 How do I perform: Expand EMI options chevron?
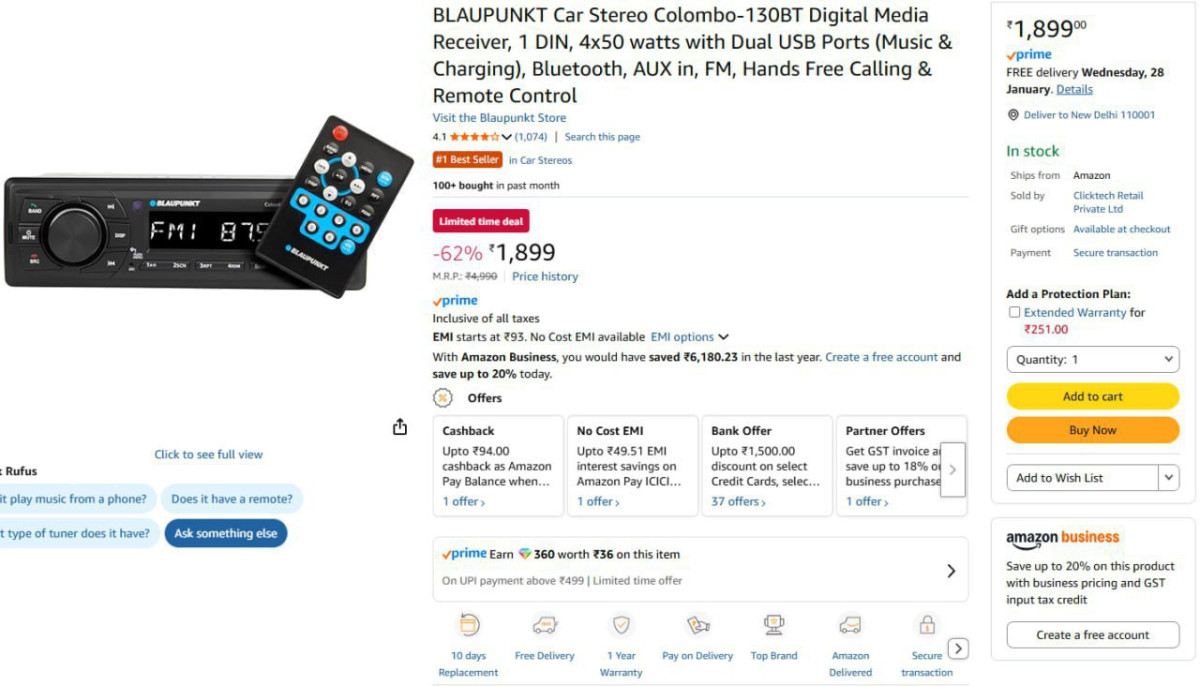(724, 337)
